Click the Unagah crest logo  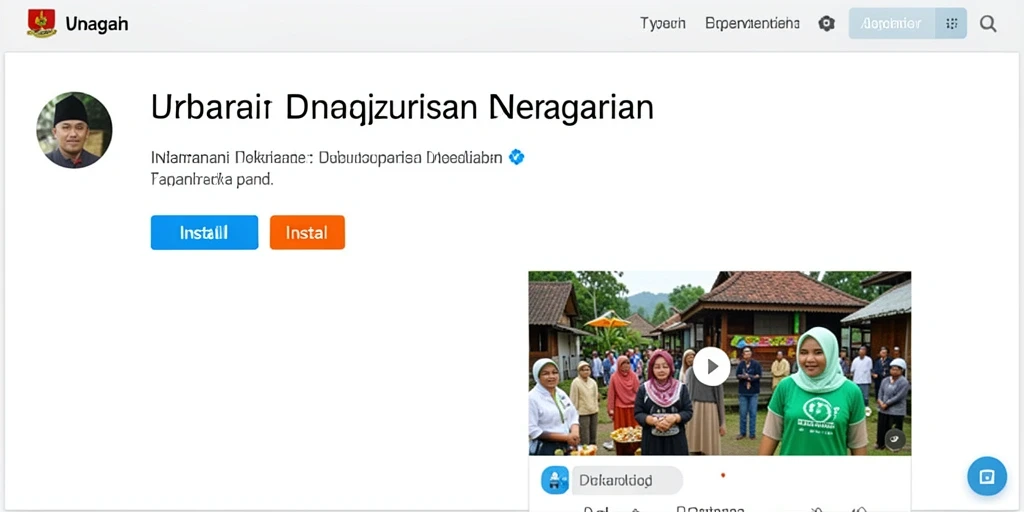(42, 24)
